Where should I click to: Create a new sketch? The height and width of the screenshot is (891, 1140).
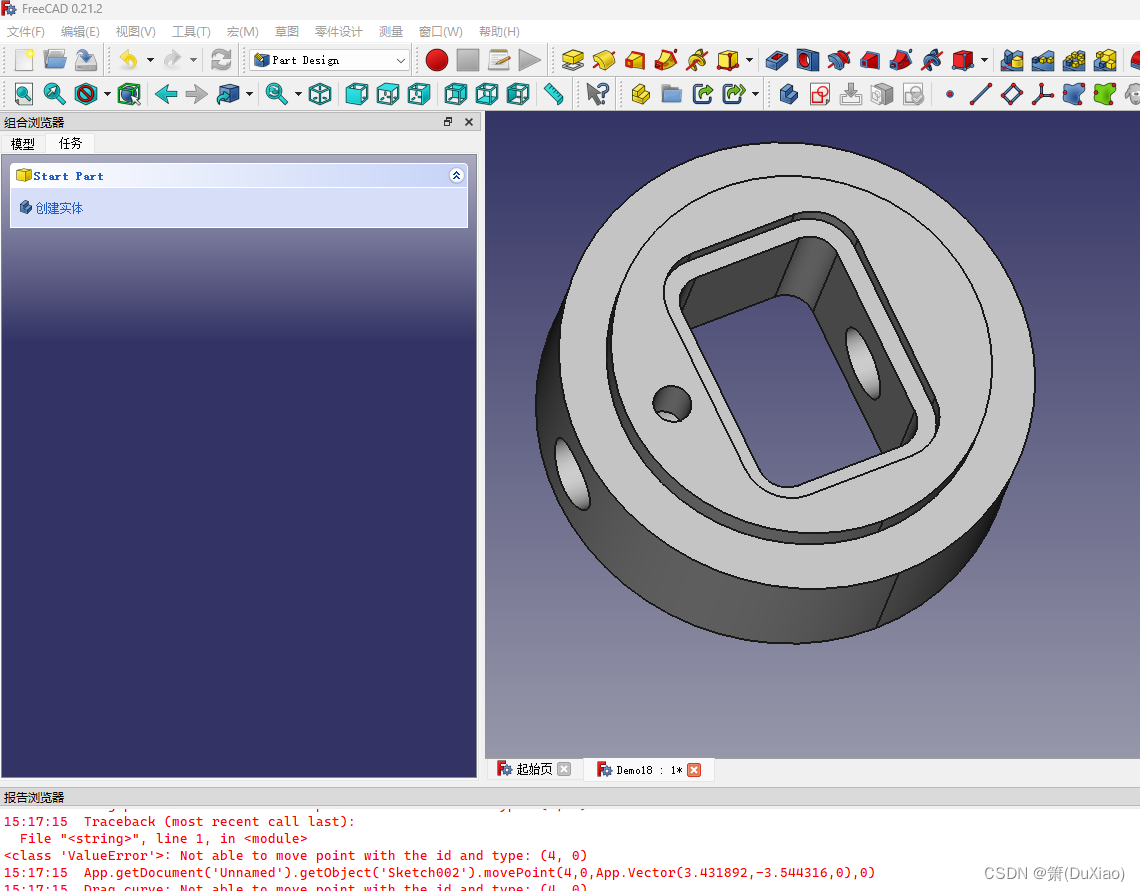pyautogui.click(x=819, y=94)
